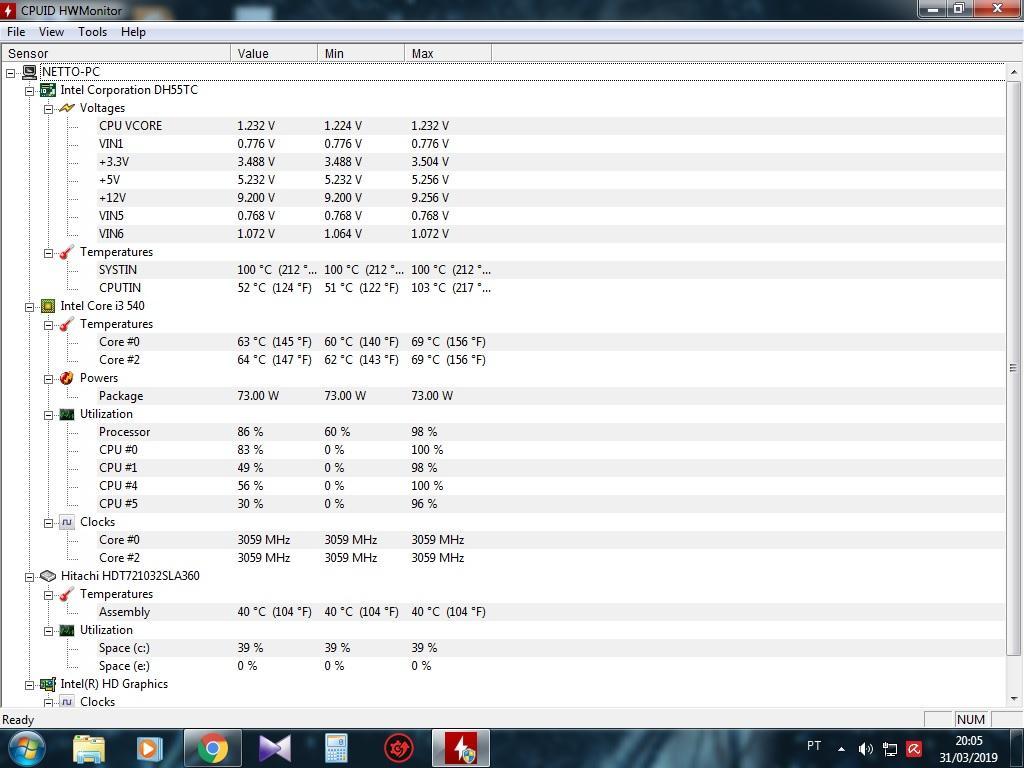The width and height of the screenshot is (1024, 768).
Task: Click the network tray icon
Action: pos(889,749)
